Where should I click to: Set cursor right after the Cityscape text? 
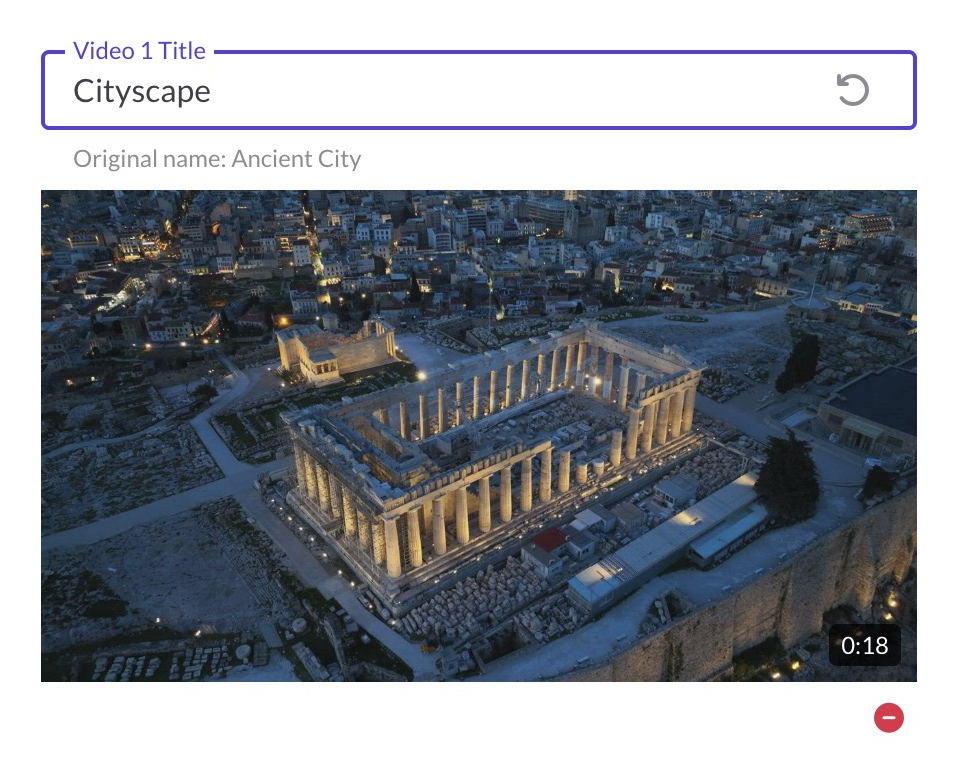coord(212,92)
